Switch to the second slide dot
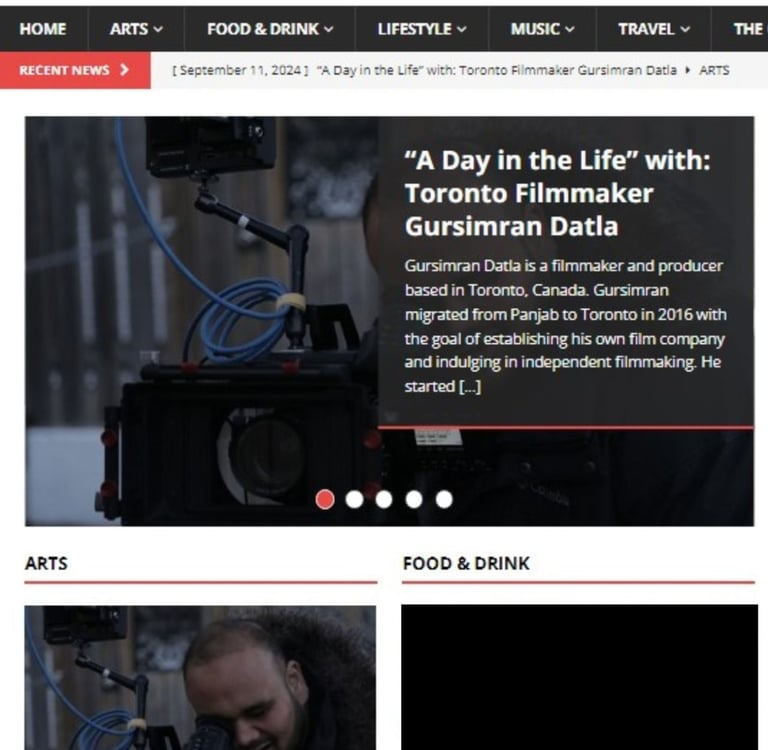 click(355, 499)
